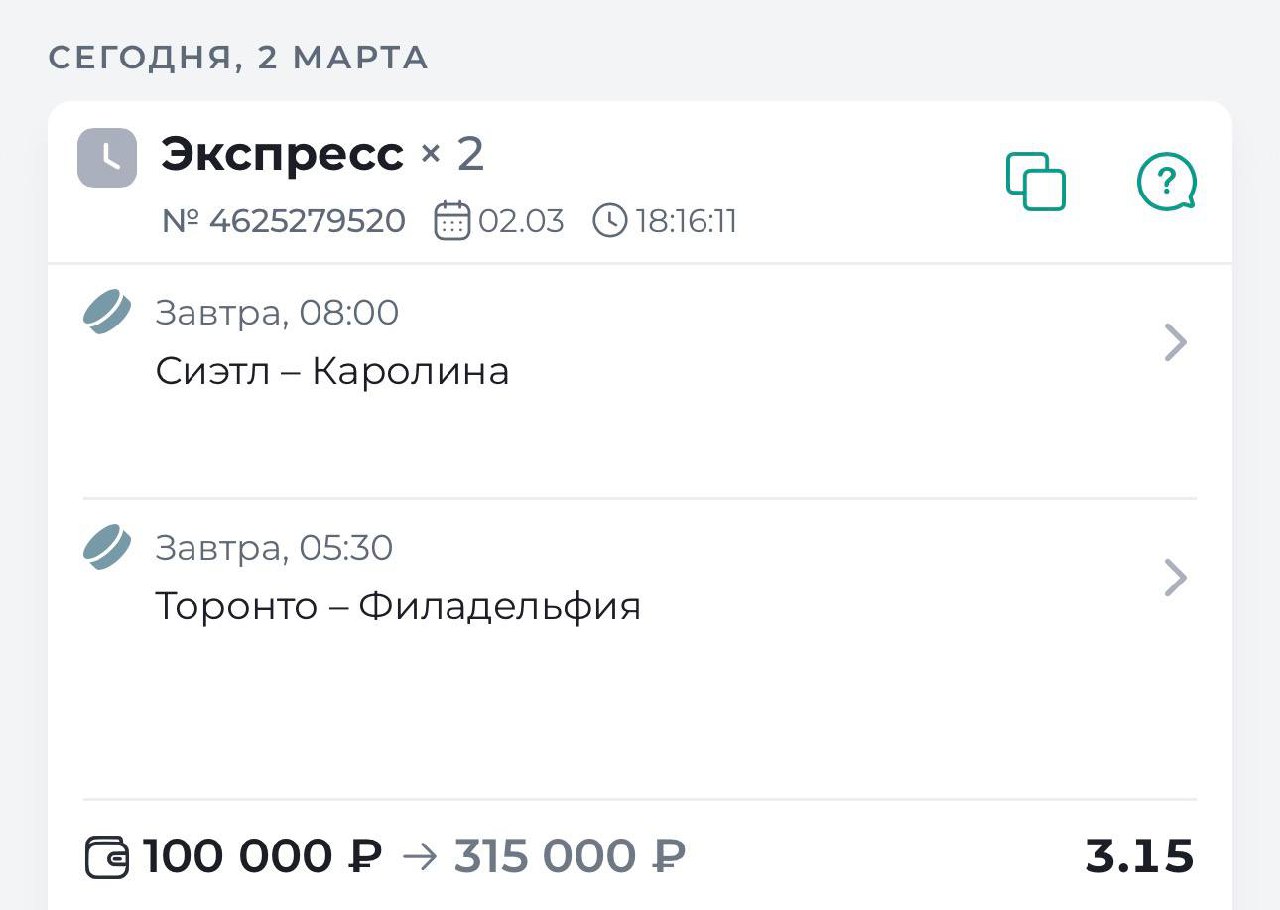Open the Сиэтл – Каролина match
1280x910 pixels.
tap(333, 372)
